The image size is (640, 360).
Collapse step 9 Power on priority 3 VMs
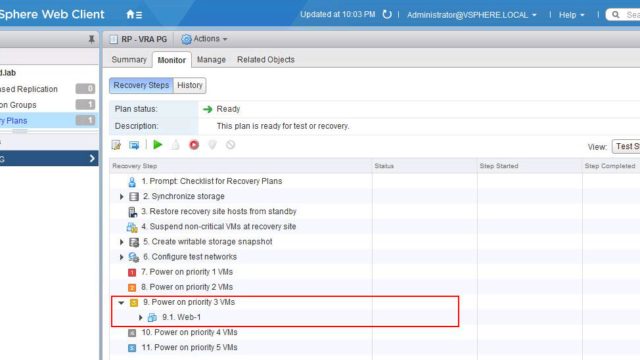coord(121,303)
